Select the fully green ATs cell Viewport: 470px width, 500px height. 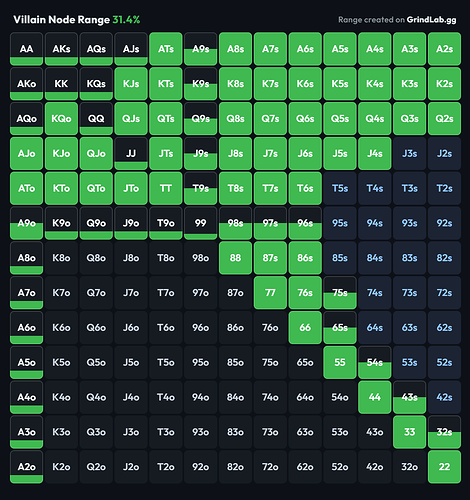click(166, 49)
